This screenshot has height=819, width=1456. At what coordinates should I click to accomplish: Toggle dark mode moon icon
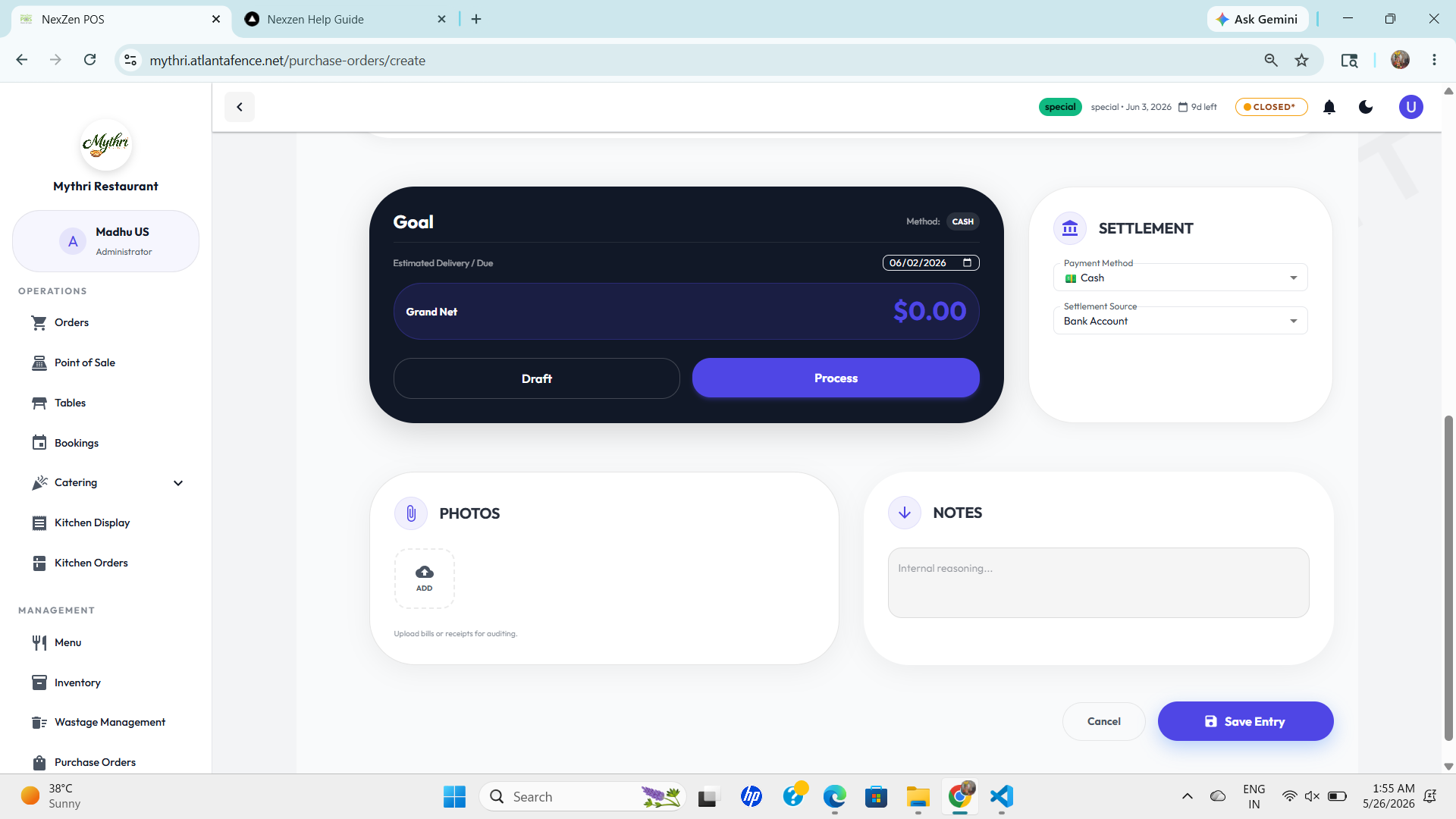tap(1366, 107)
